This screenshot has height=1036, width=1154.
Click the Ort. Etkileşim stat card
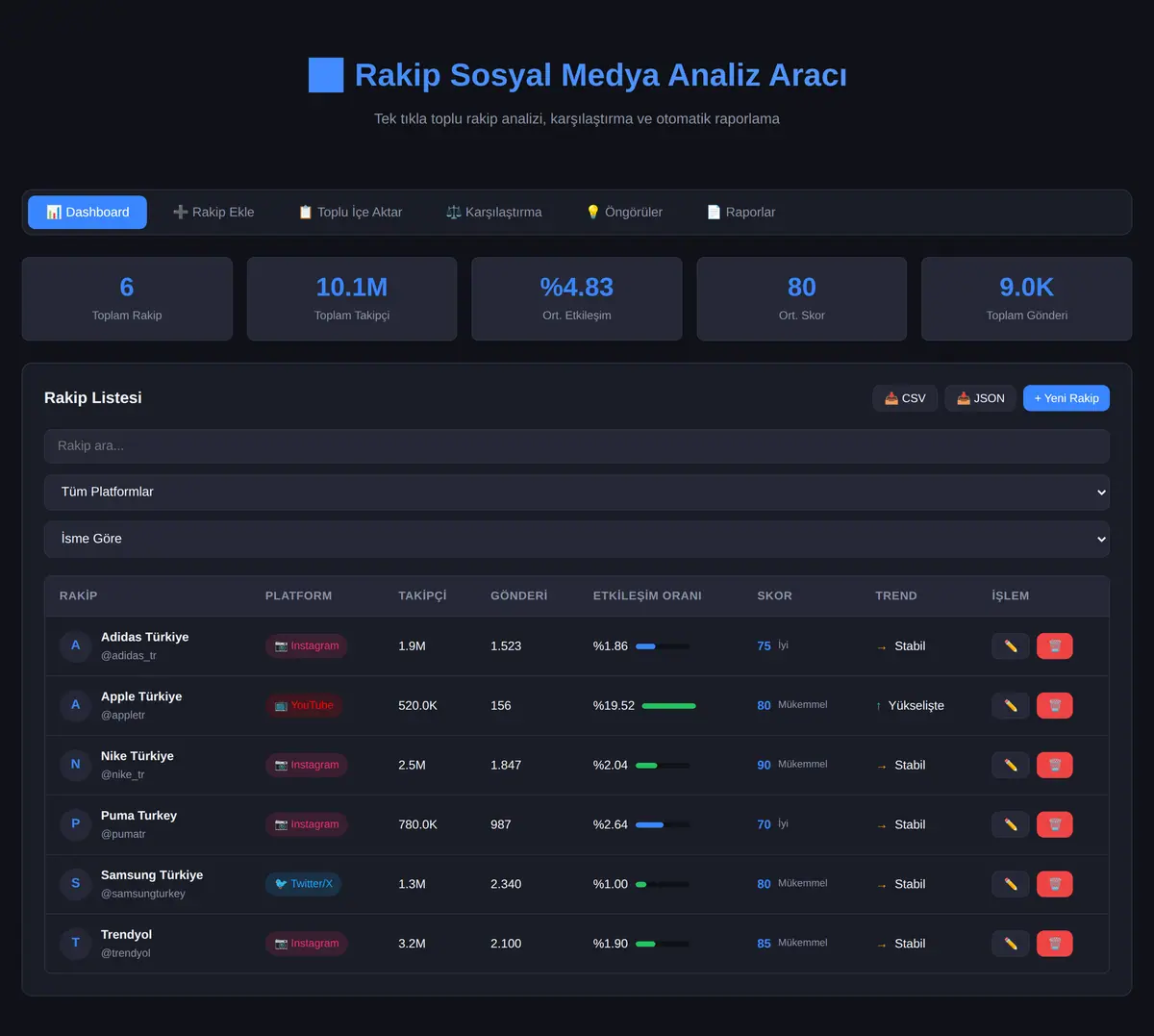click(x=577, y=299)
